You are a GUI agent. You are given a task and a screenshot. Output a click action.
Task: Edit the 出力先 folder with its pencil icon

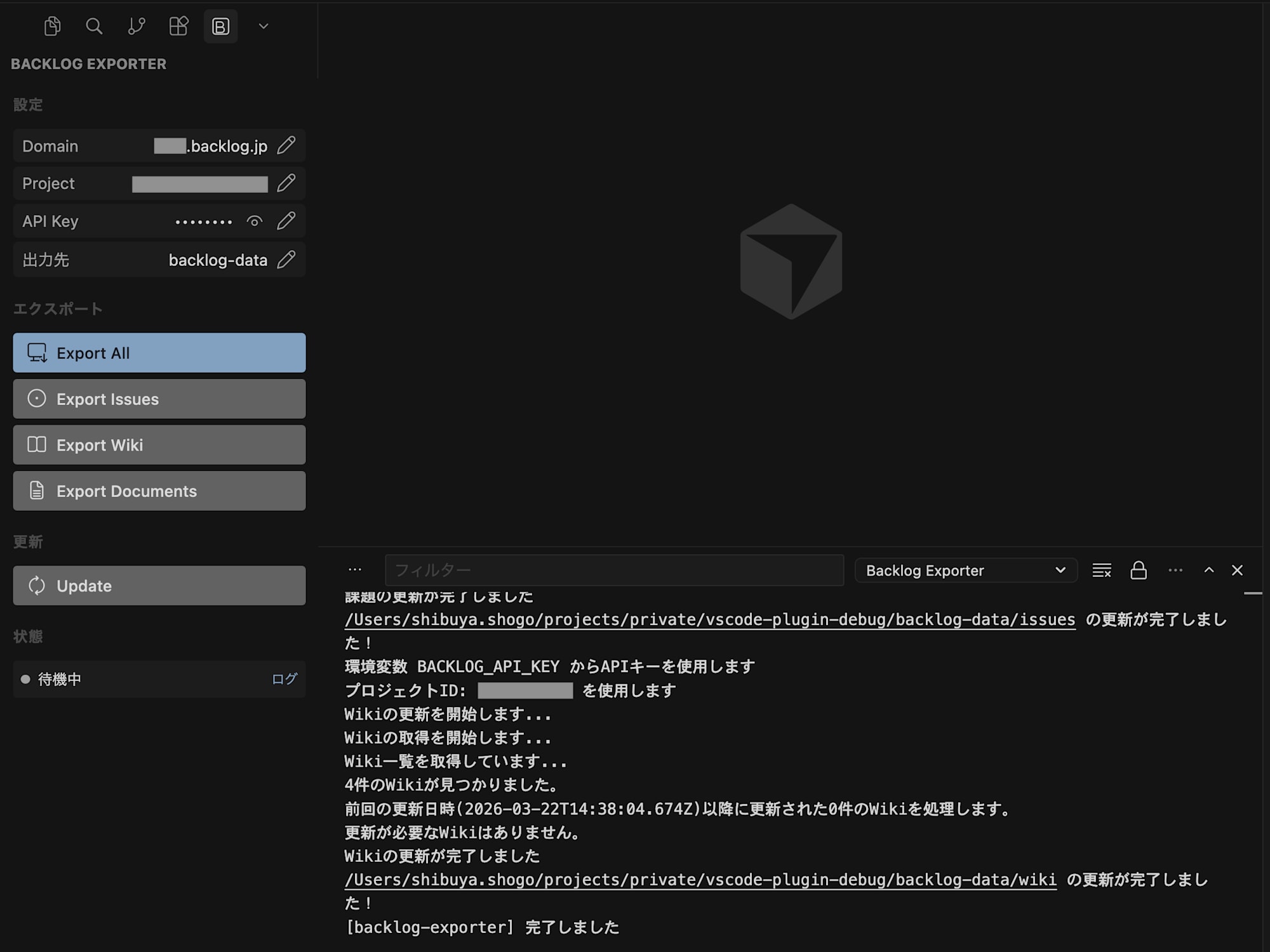(287, 260)
